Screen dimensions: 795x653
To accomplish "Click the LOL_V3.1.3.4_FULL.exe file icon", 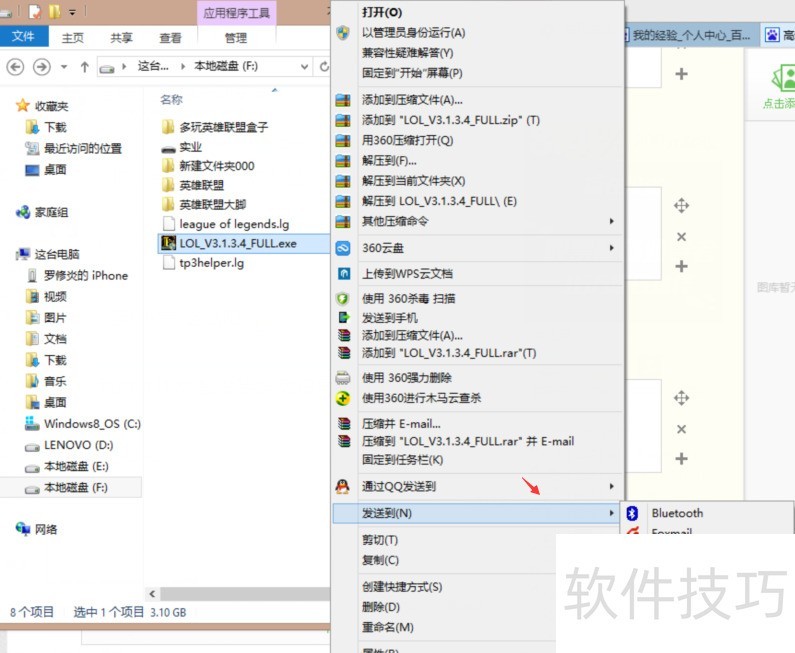I will [x=168, y=243].
